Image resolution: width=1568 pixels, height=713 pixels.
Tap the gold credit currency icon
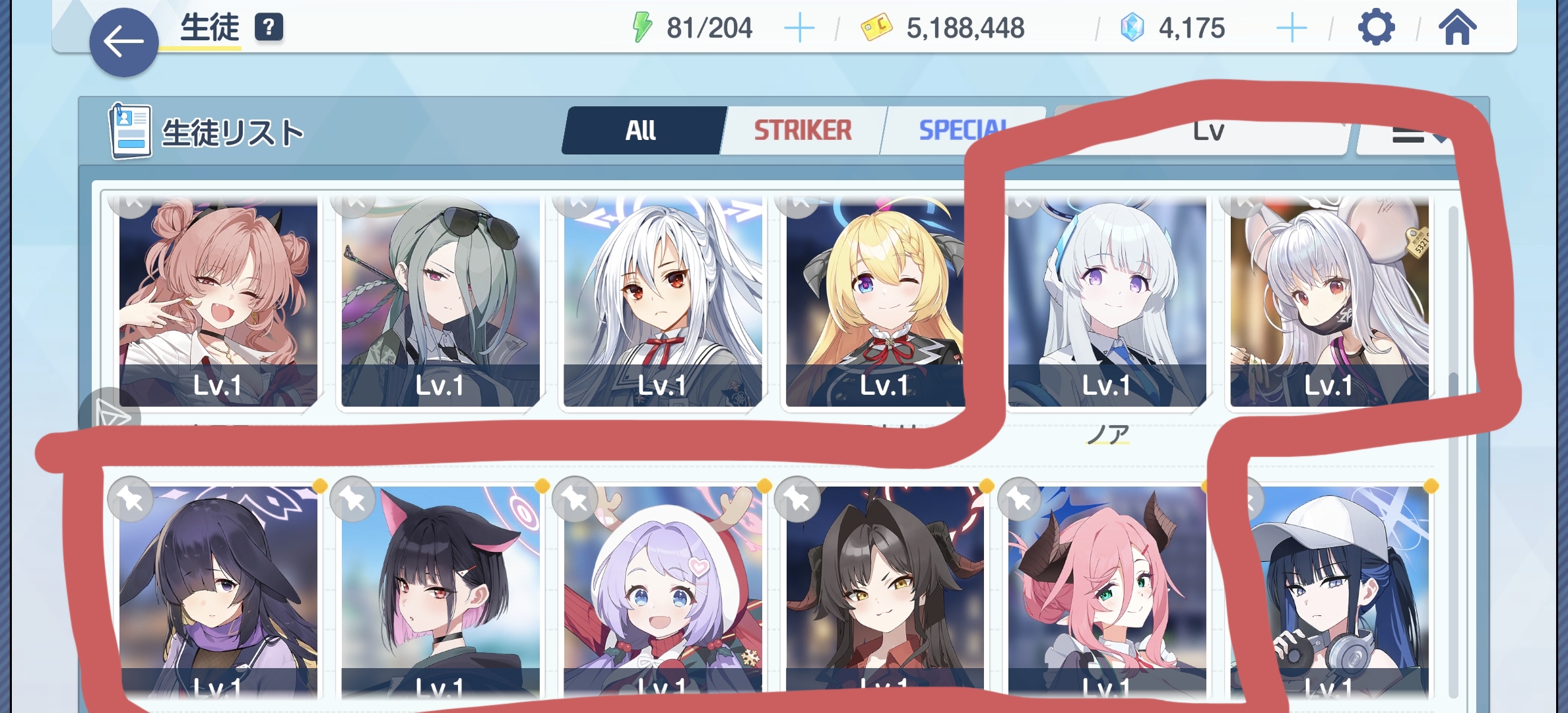pyautogui.click(x=876, y=28)
